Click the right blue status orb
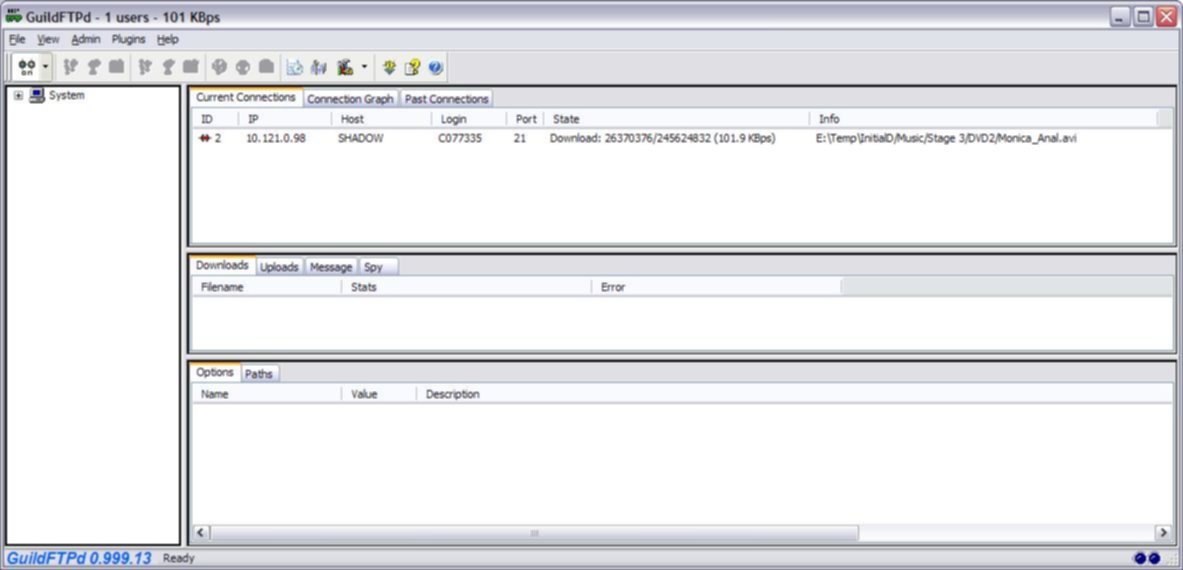 [1154, 558]
